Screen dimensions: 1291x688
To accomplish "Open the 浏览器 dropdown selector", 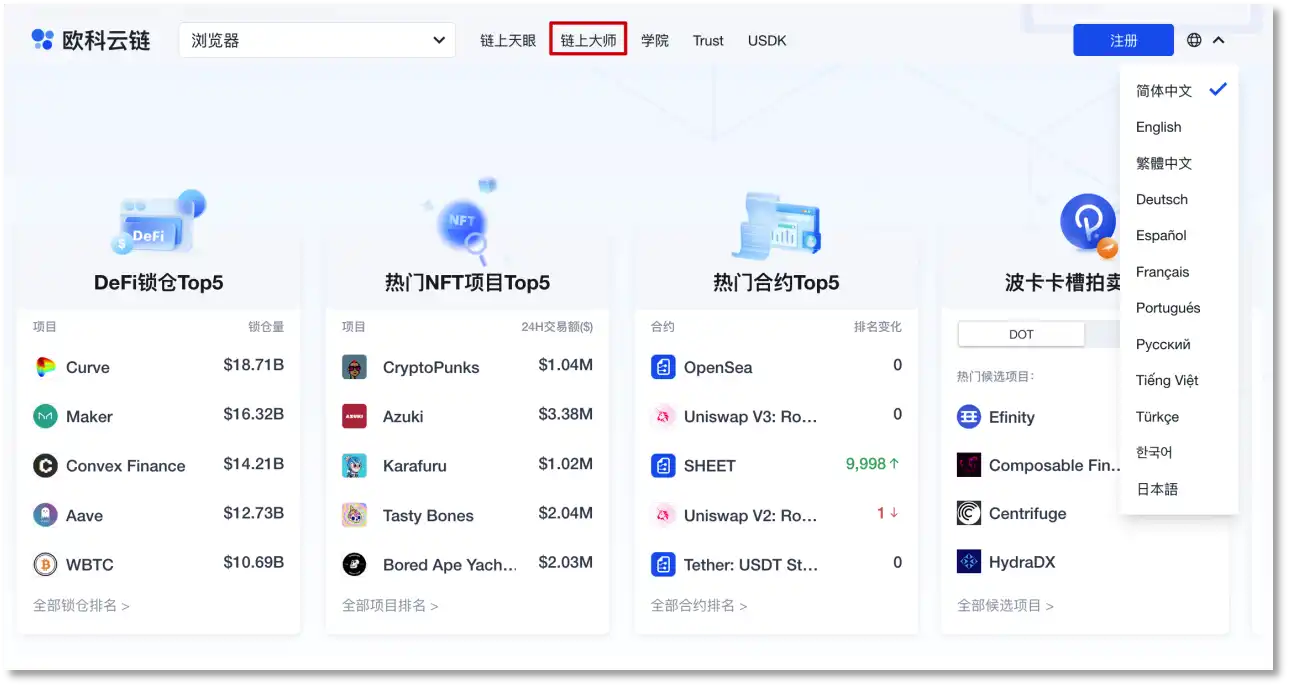I will click(x=317, y=40).
